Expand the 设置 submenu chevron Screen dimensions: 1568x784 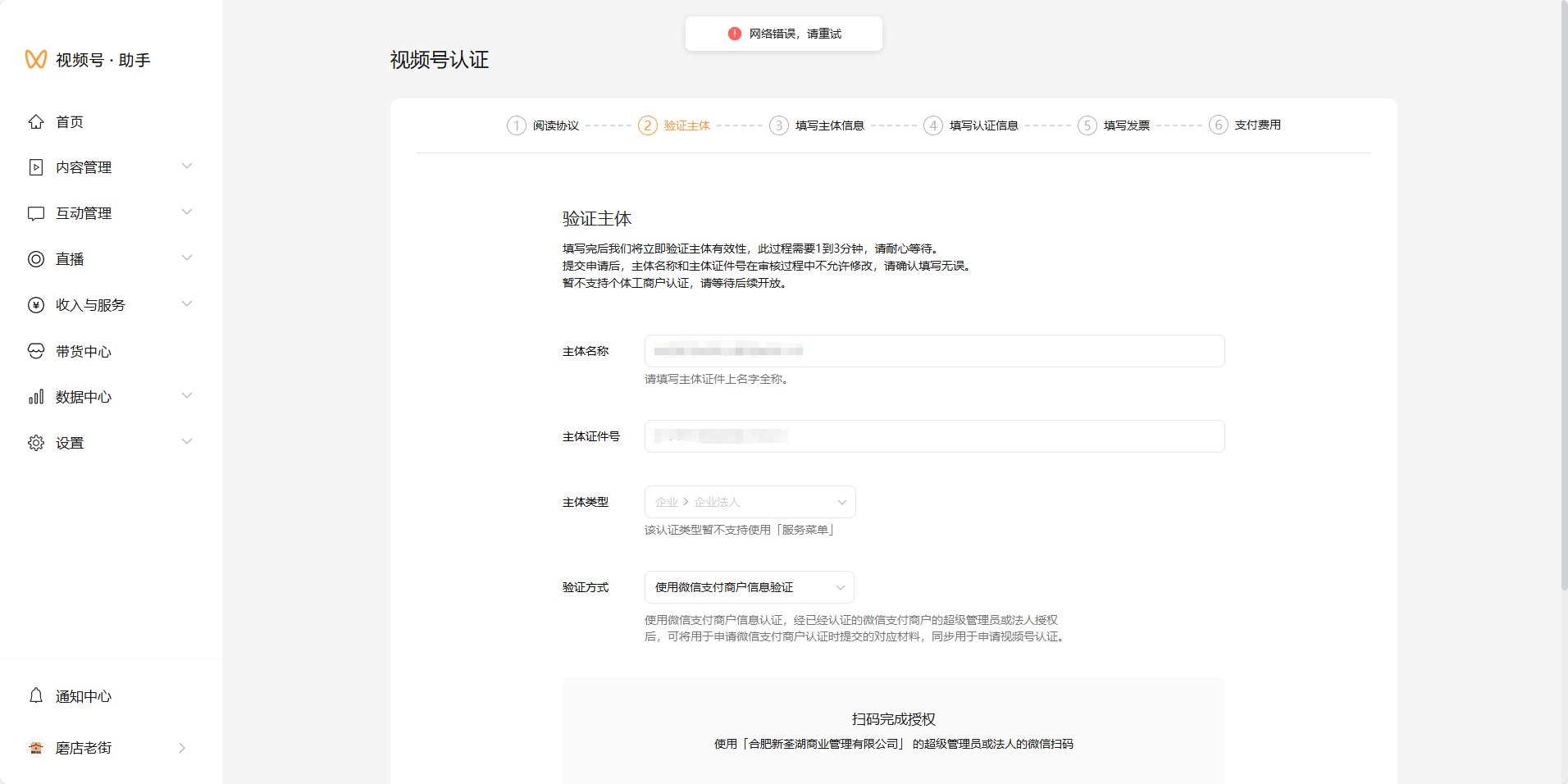point(187,442)
